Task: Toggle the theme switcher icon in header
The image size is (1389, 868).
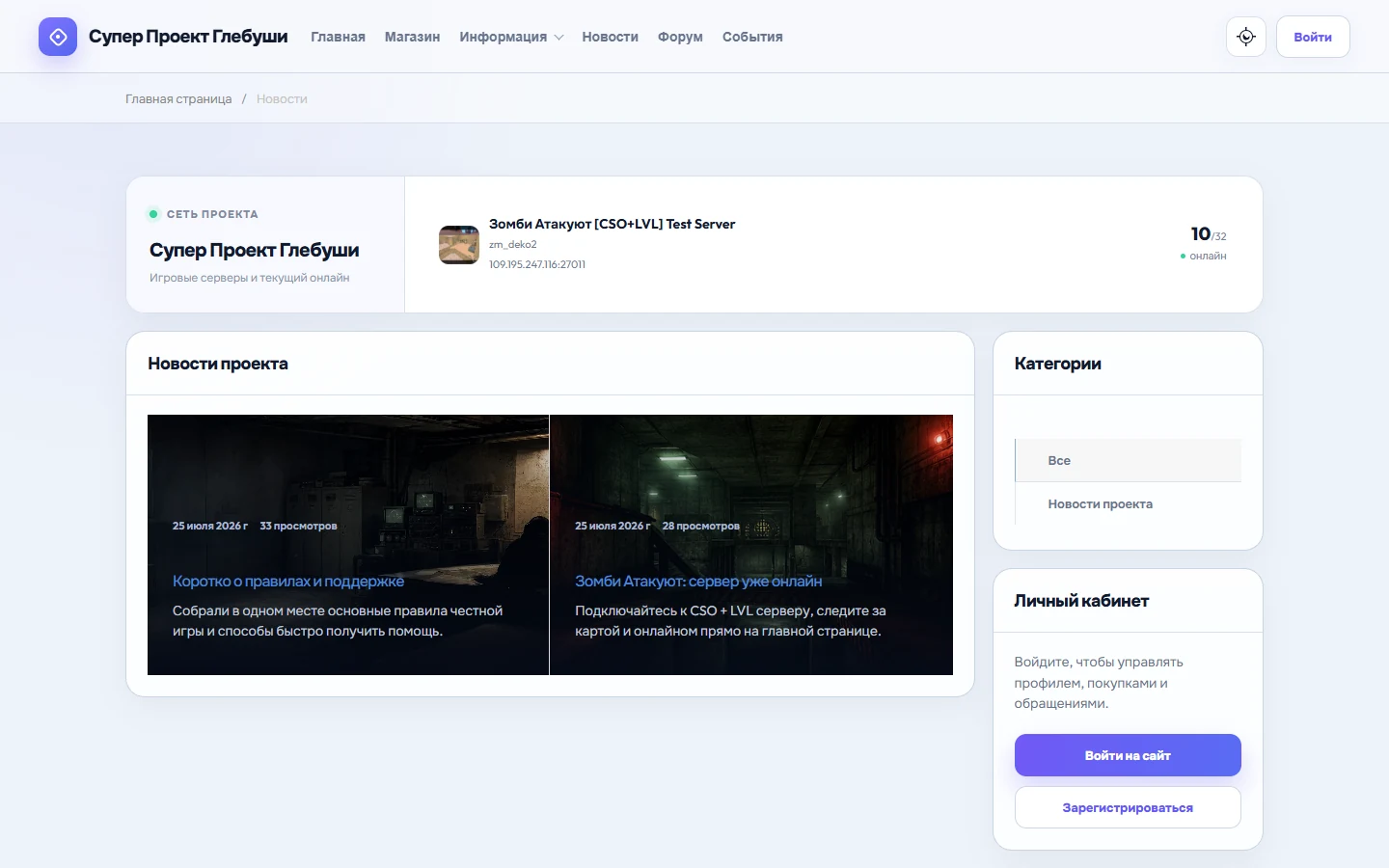Action: point(1246,37)
